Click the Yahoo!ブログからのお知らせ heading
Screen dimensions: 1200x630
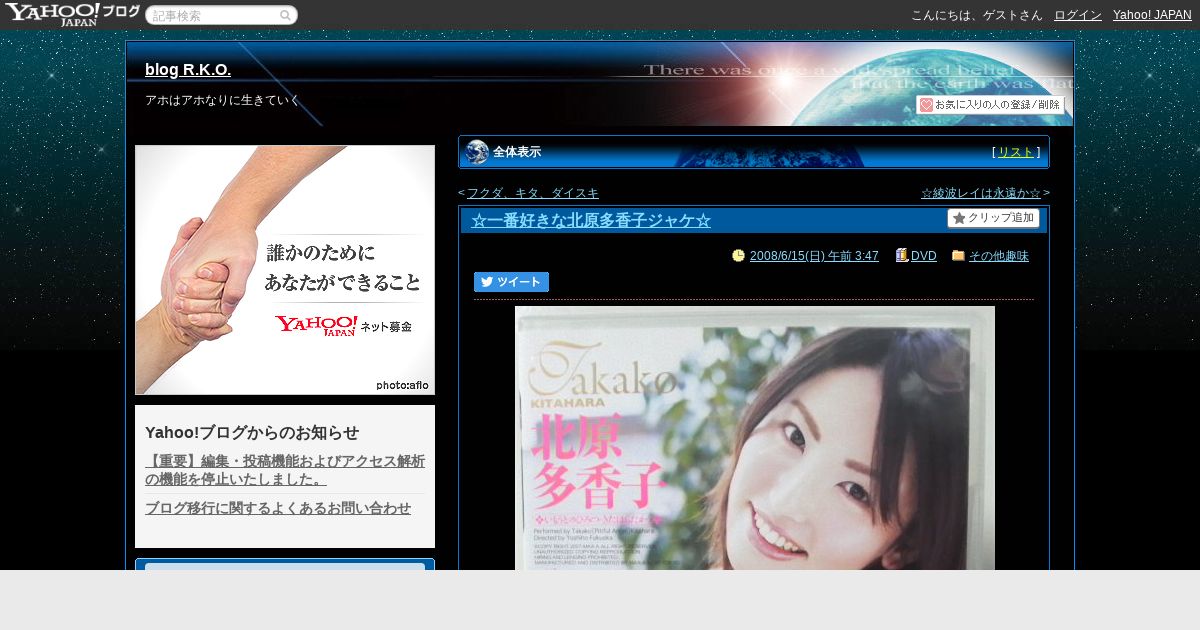[x=252, y=432]
